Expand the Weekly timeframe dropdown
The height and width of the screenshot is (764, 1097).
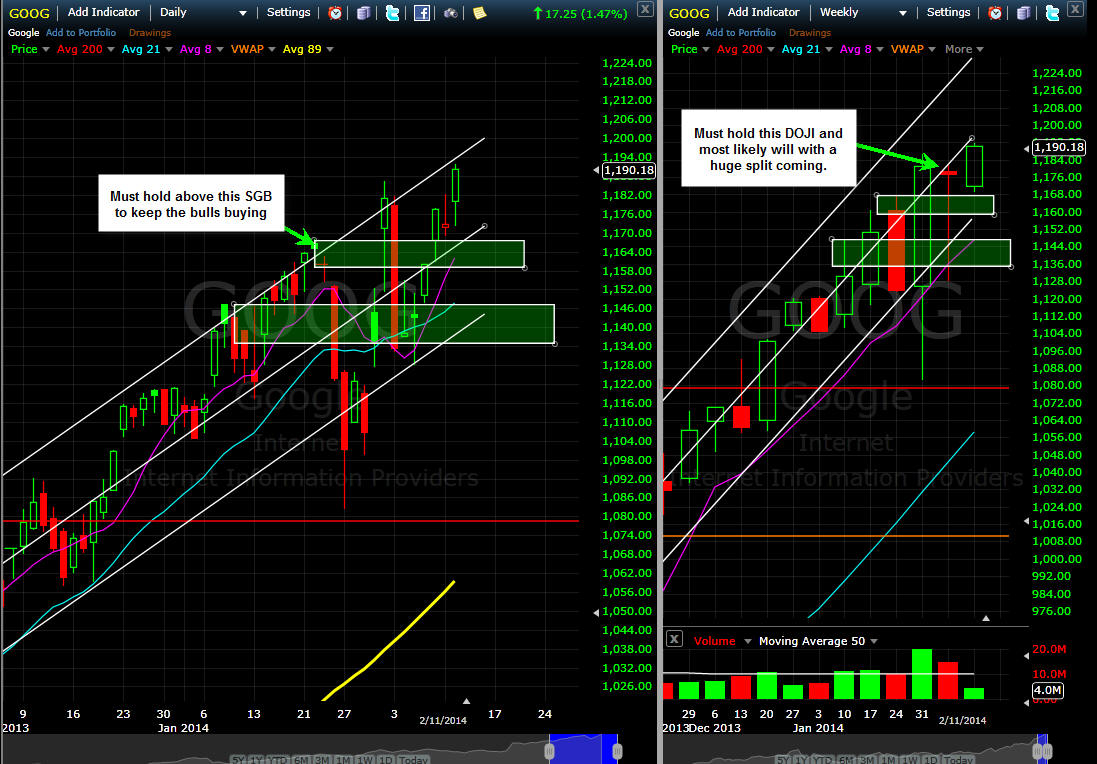(903, 13)
